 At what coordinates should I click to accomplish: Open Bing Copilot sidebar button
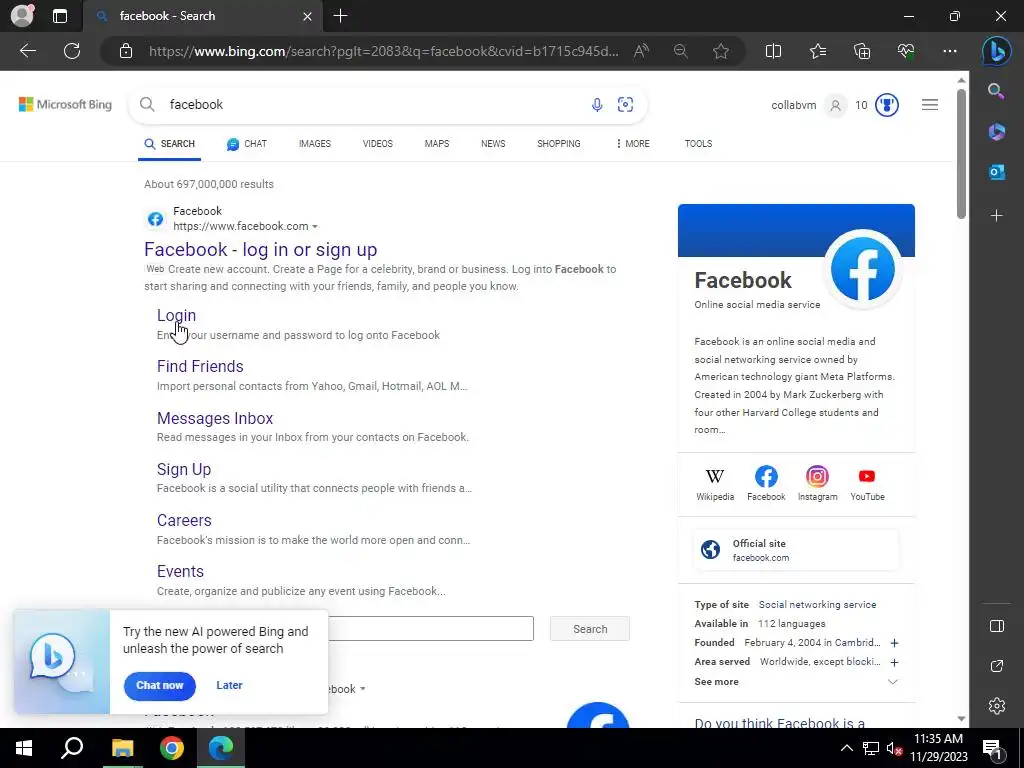click(997, 51)
